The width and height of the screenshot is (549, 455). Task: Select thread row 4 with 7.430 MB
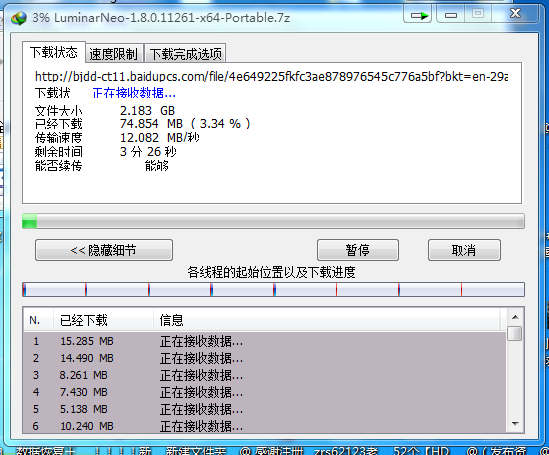point(265,392)
